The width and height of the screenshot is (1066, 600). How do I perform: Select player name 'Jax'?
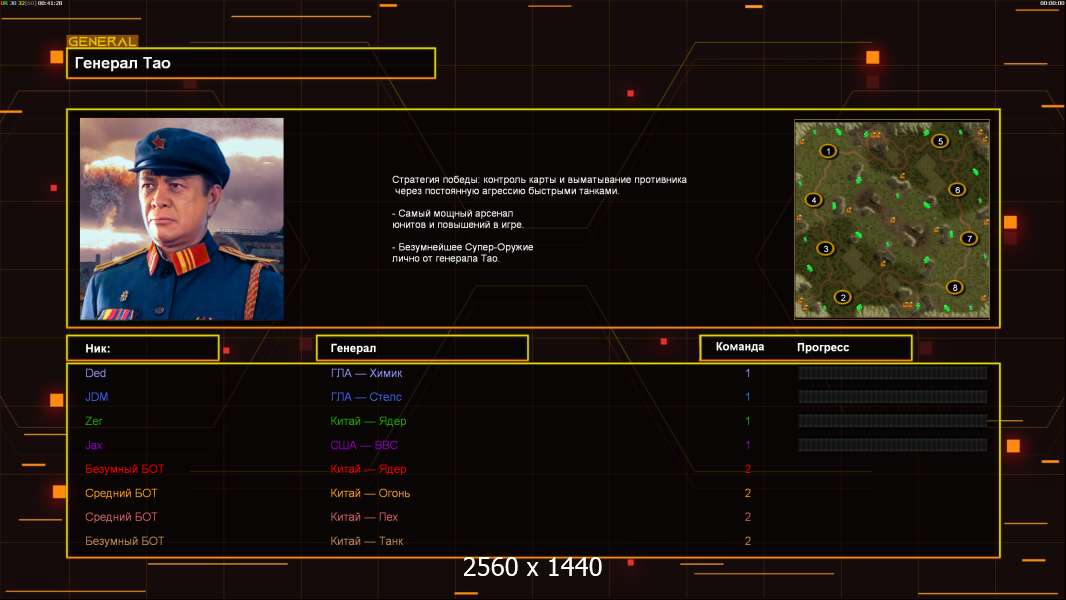(94, 445)
